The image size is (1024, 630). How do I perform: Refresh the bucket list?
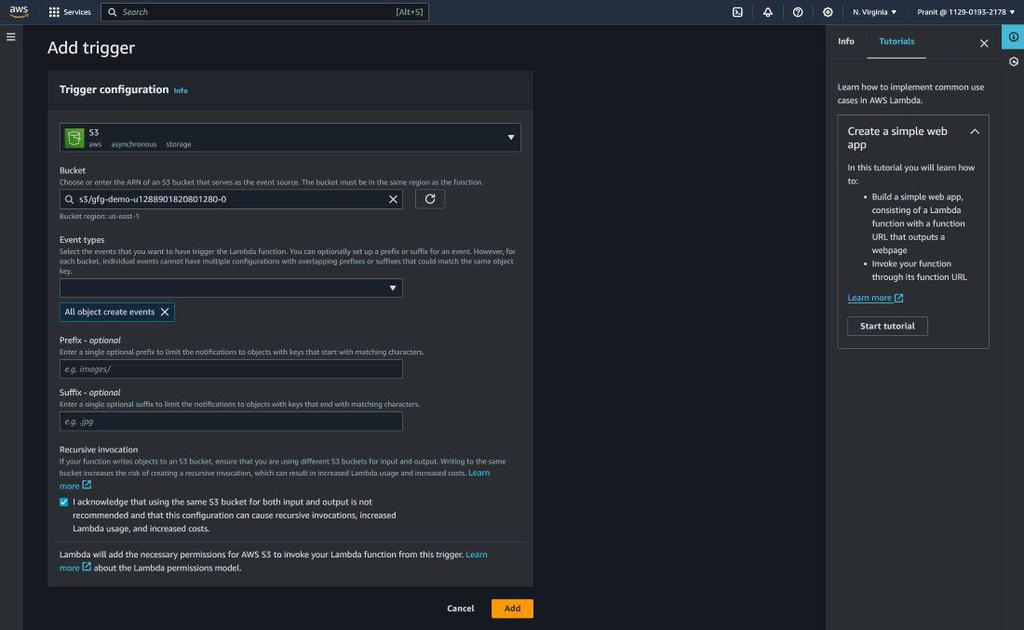click(x=430, y=199)
